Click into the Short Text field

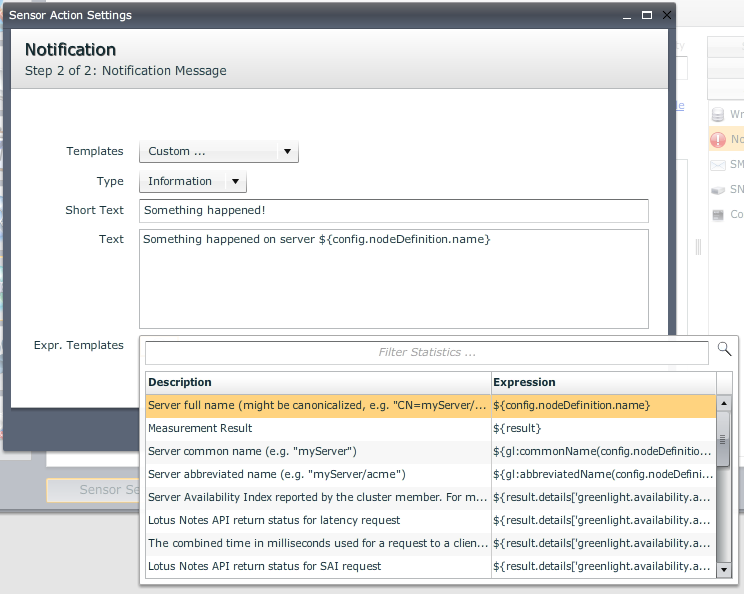[393, 211]
